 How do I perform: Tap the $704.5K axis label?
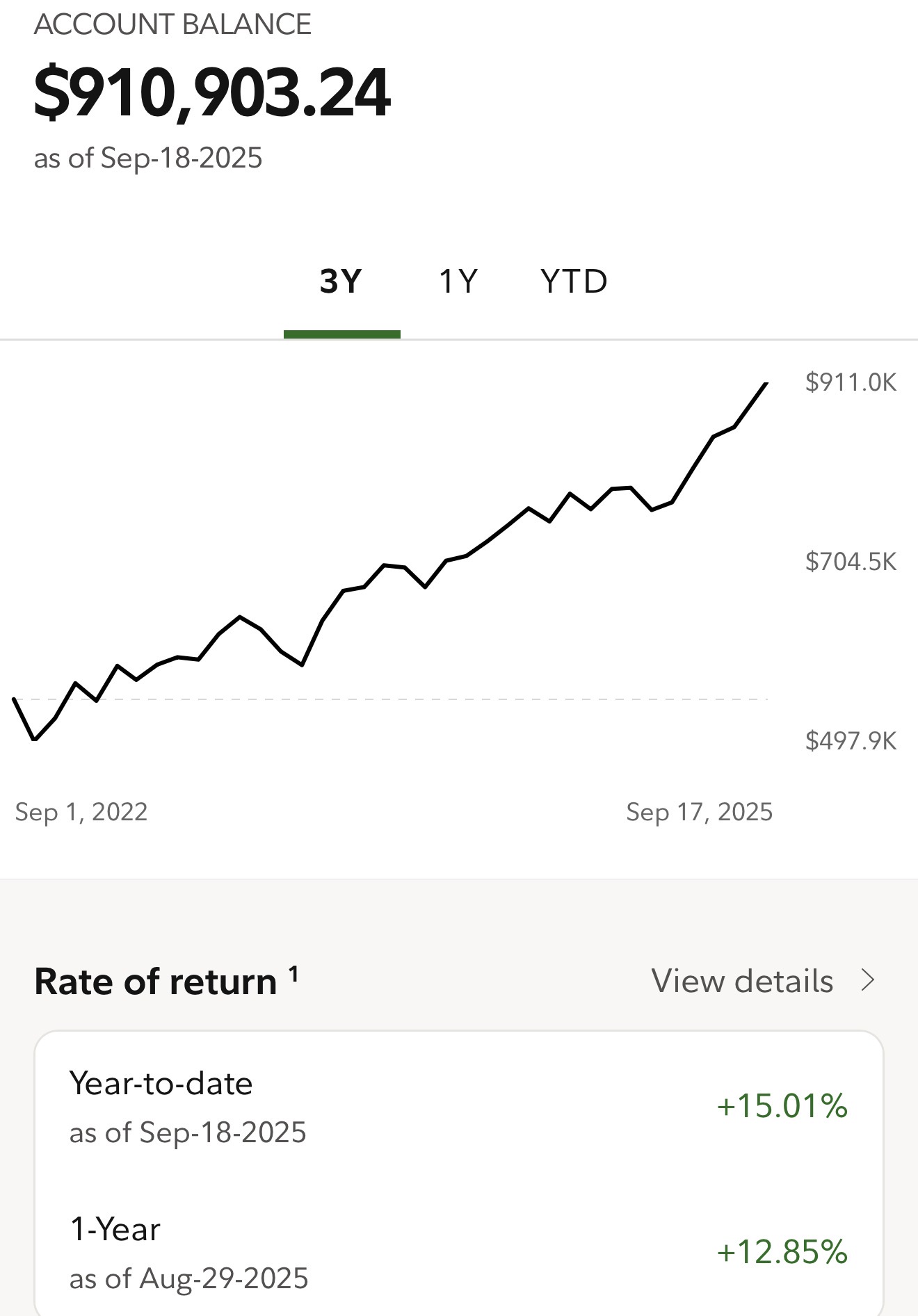pyautogui.click(x=851, y=562)
